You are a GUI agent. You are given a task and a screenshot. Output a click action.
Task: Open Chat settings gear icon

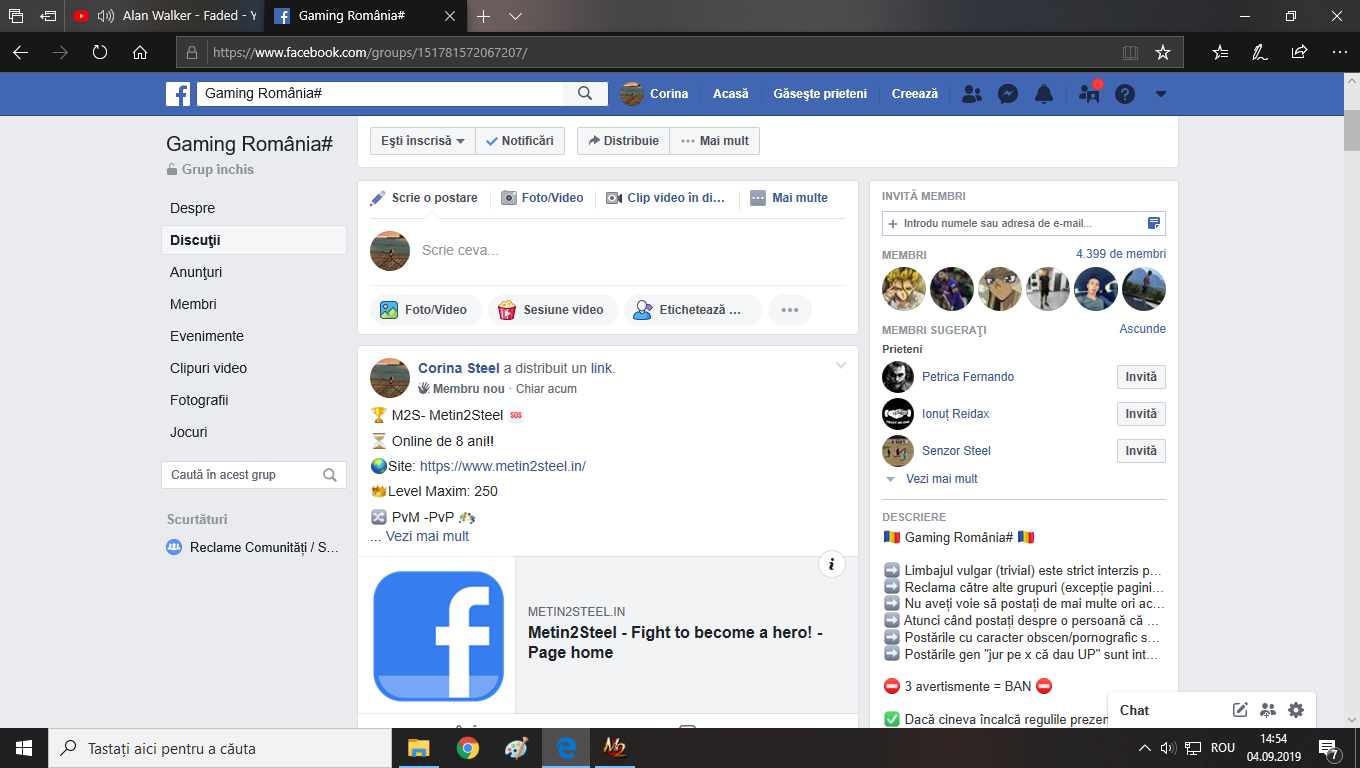click(x=1296, y=710)
